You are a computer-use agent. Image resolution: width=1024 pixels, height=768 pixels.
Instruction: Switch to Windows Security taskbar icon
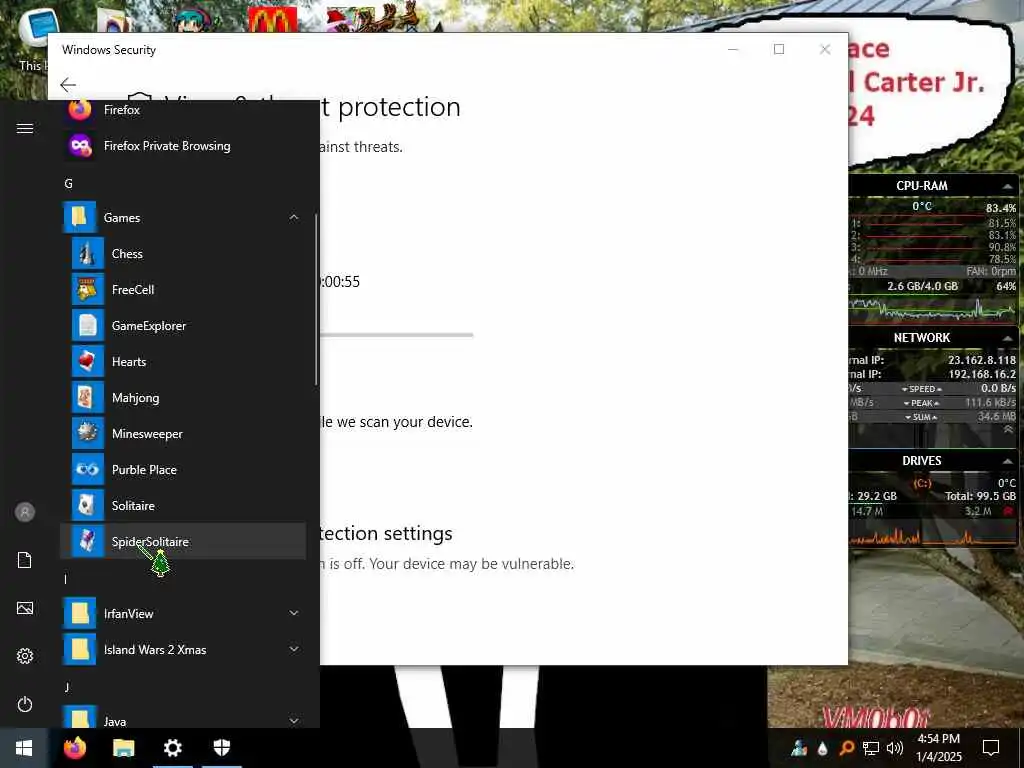(222, 748)
